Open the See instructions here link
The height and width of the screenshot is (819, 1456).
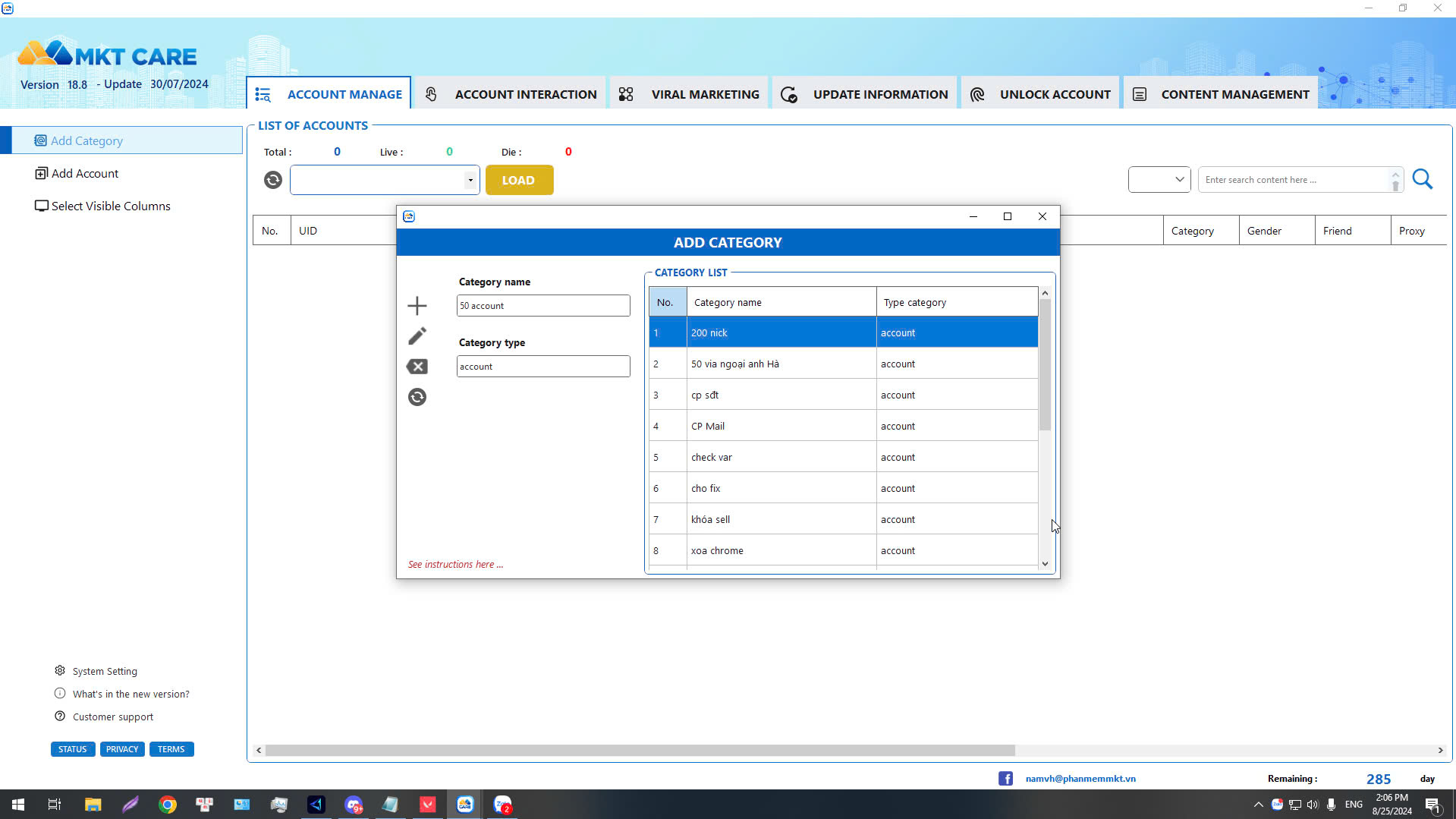pyautogui.click(x=455, y=565)
